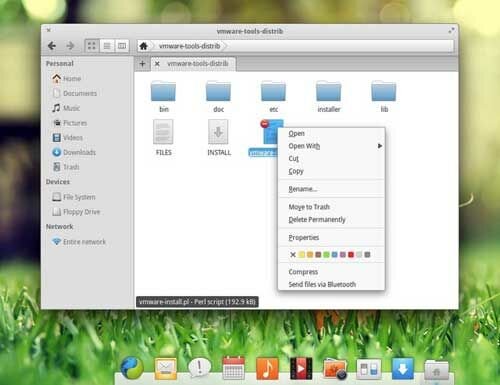Open Home in the sidebar

tap(67, 79)
